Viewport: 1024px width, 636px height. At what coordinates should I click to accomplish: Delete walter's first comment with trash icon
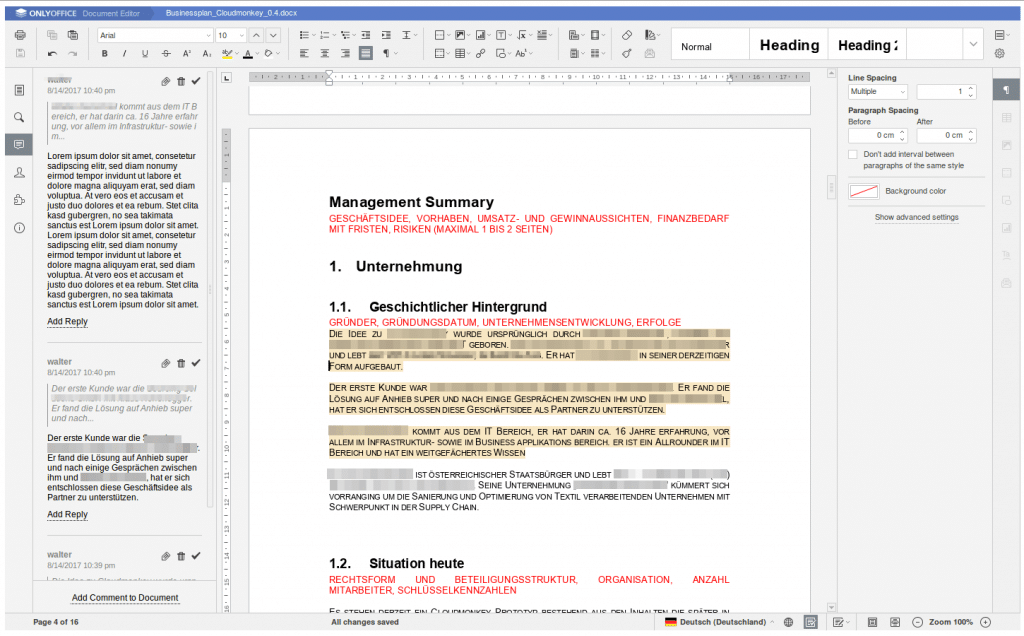pos(181,82)
